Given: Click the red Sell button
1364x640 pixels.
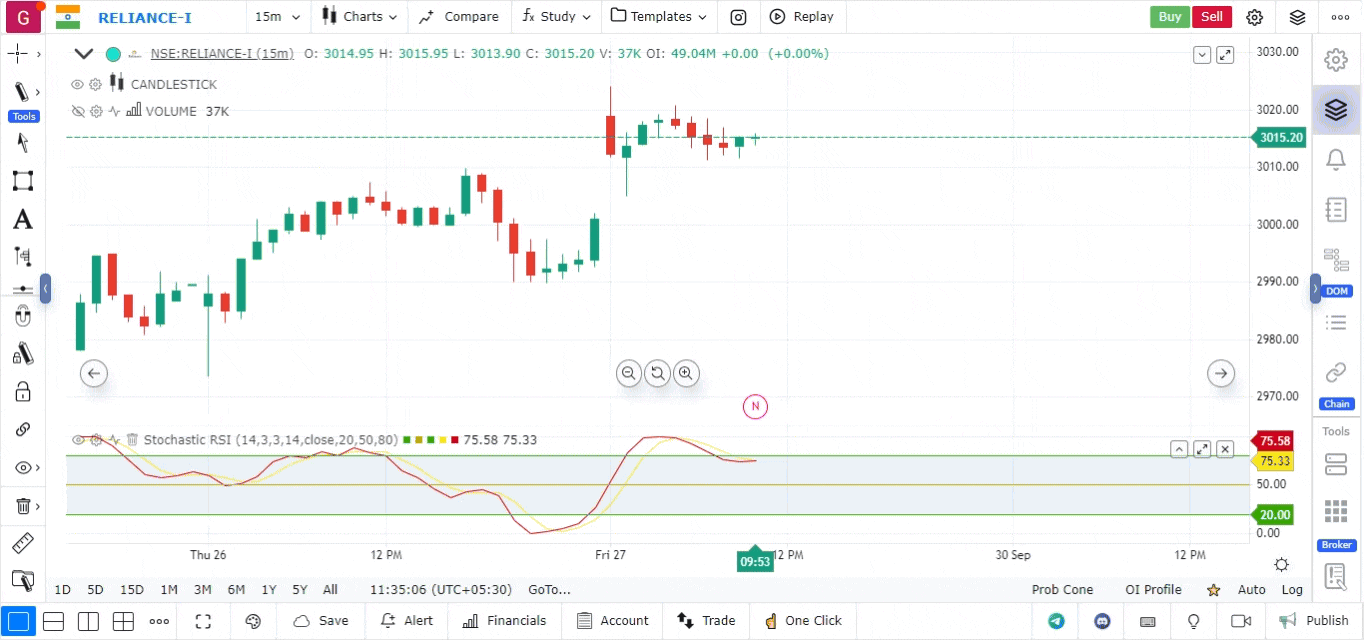Looking at the screenshot, I should [x=1211, y=17].
